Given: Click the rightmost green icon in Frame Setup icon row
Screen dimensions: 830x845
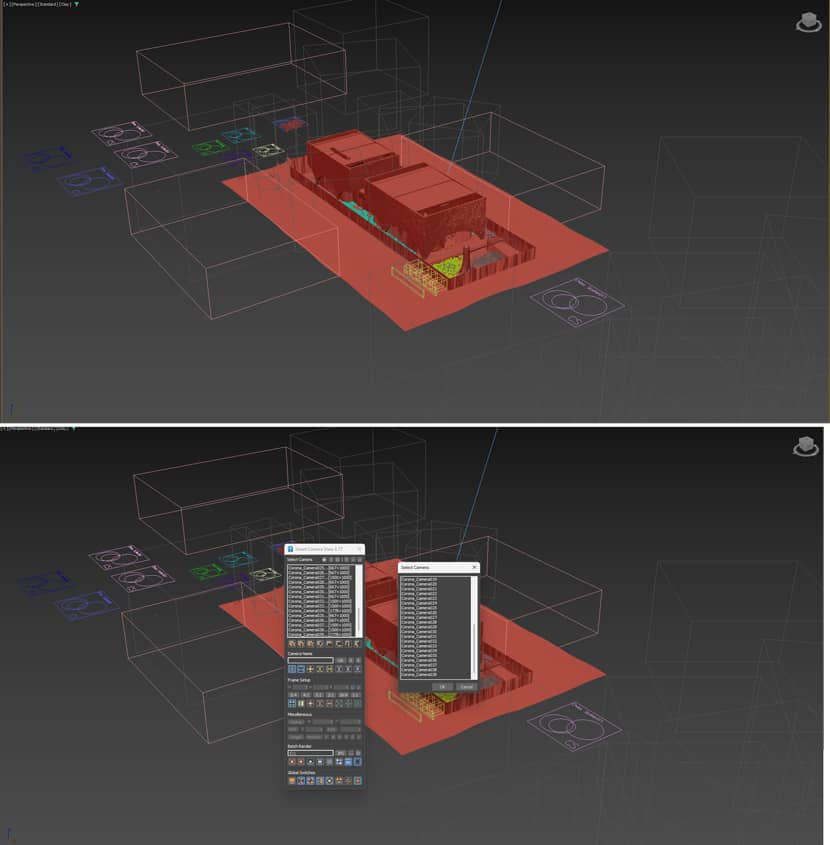Looking at the screenshot, I should 357,703.
